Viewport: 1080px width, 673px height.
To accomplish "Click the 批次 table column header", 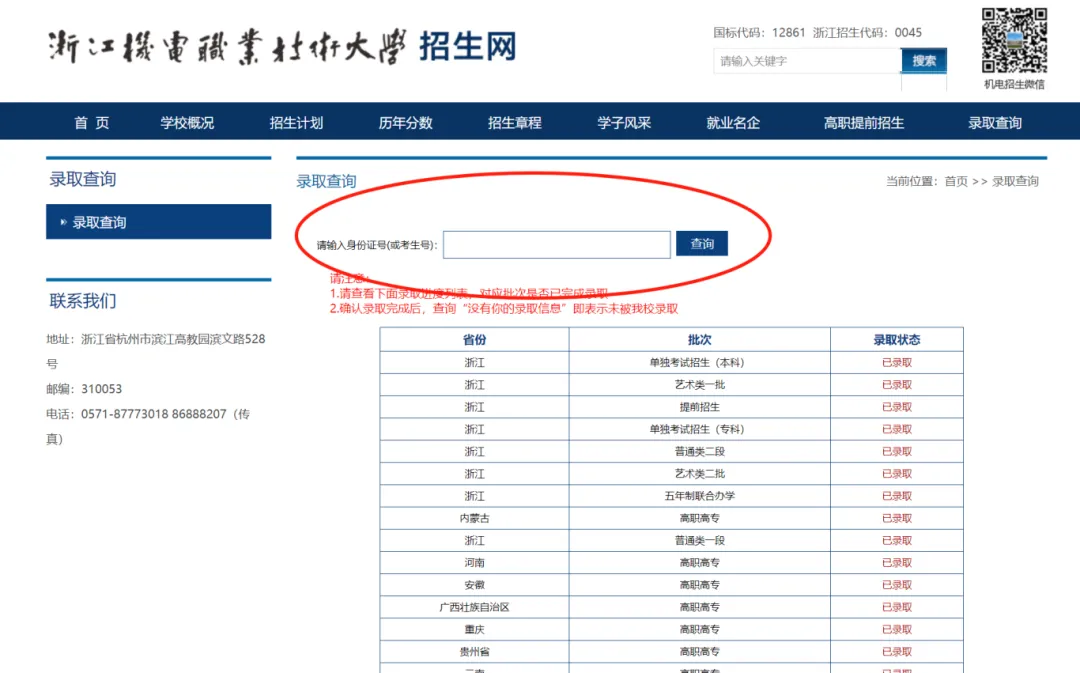I will (x=699, y=340).
